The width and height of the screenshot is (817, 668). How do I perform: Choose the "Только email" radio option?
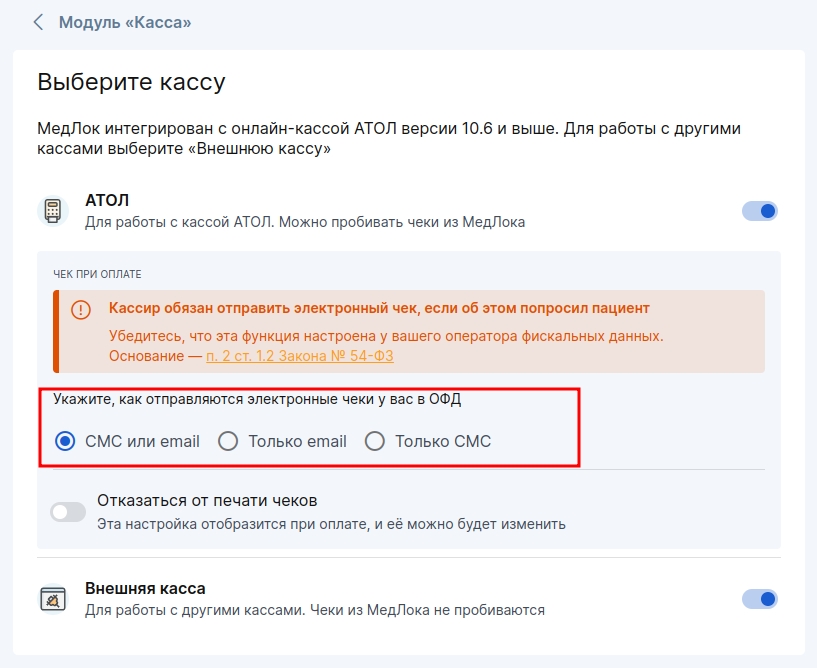pos(228,441)
